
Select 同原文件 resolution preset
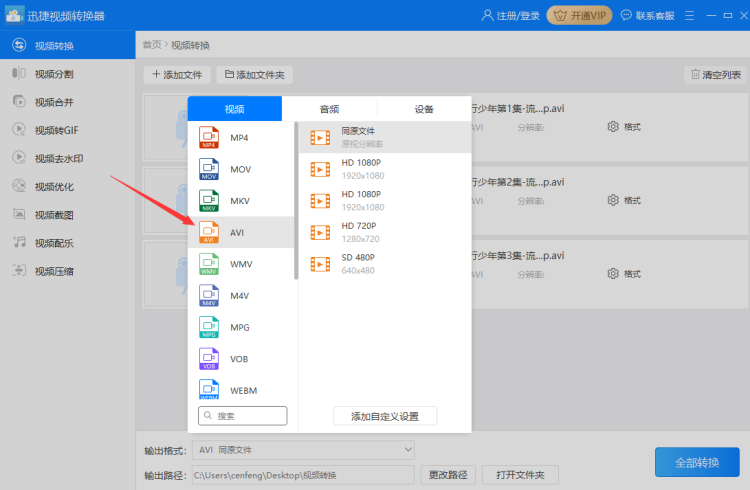385,137
